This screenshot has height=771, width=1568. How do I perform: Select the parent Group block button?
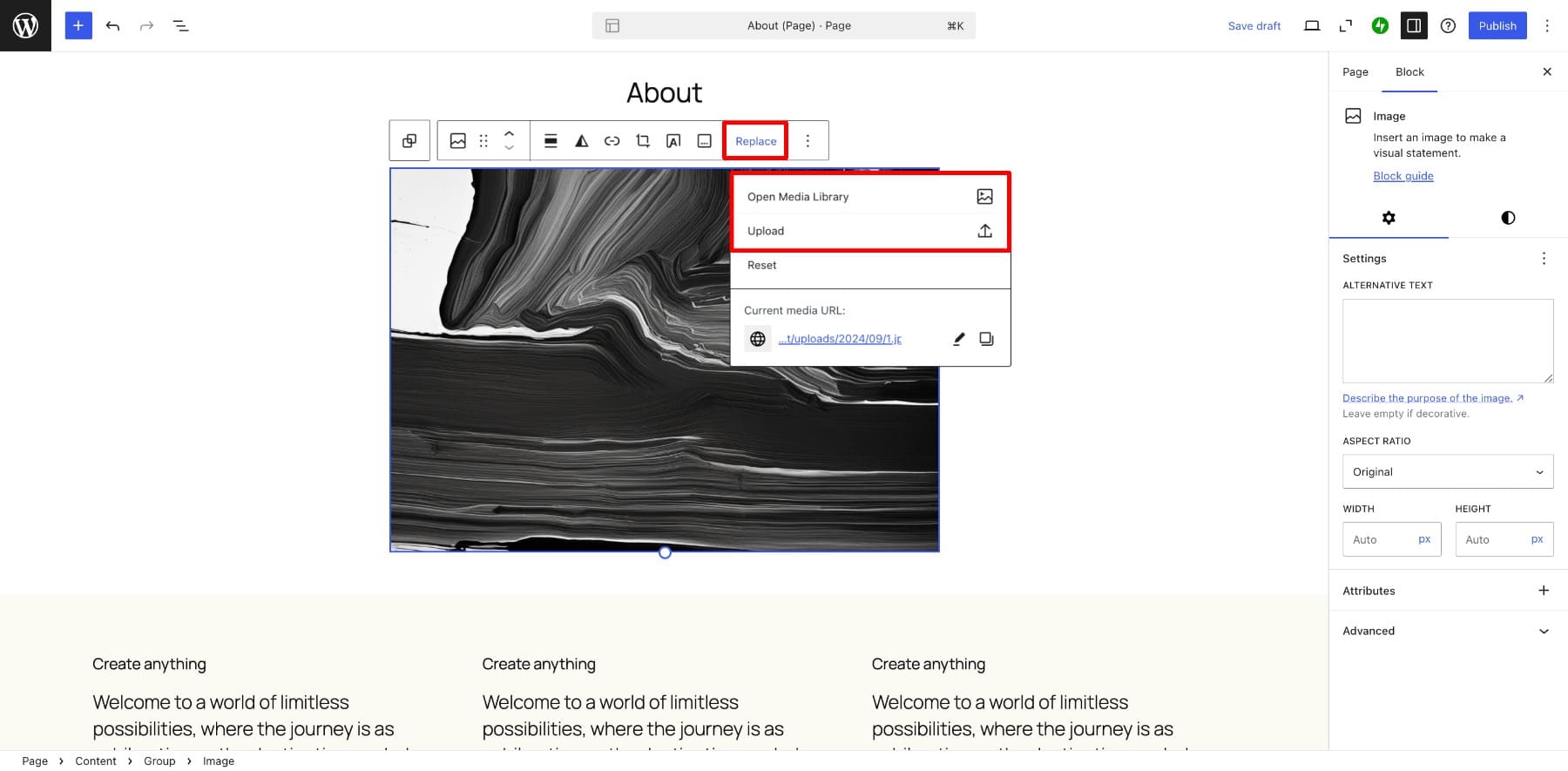coord(409,140)
